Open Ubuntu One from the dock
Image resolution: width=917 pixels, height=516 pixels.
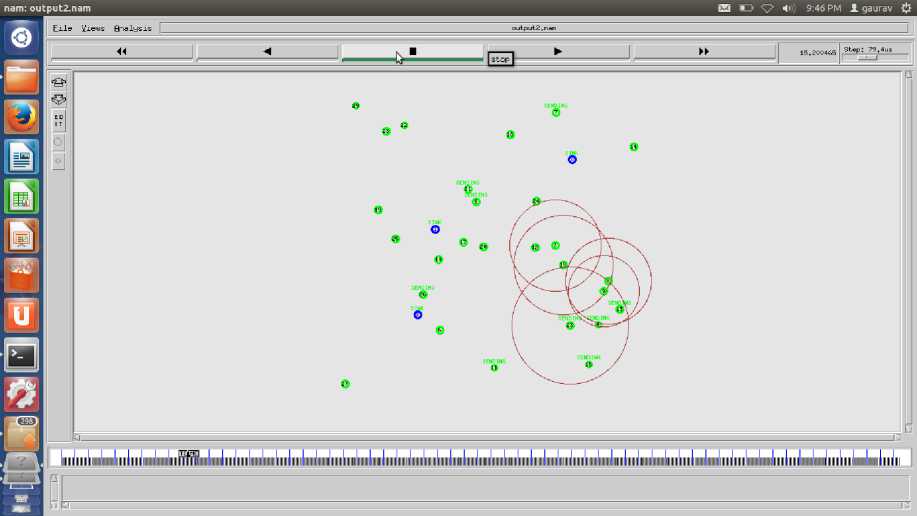coord(22,315)
